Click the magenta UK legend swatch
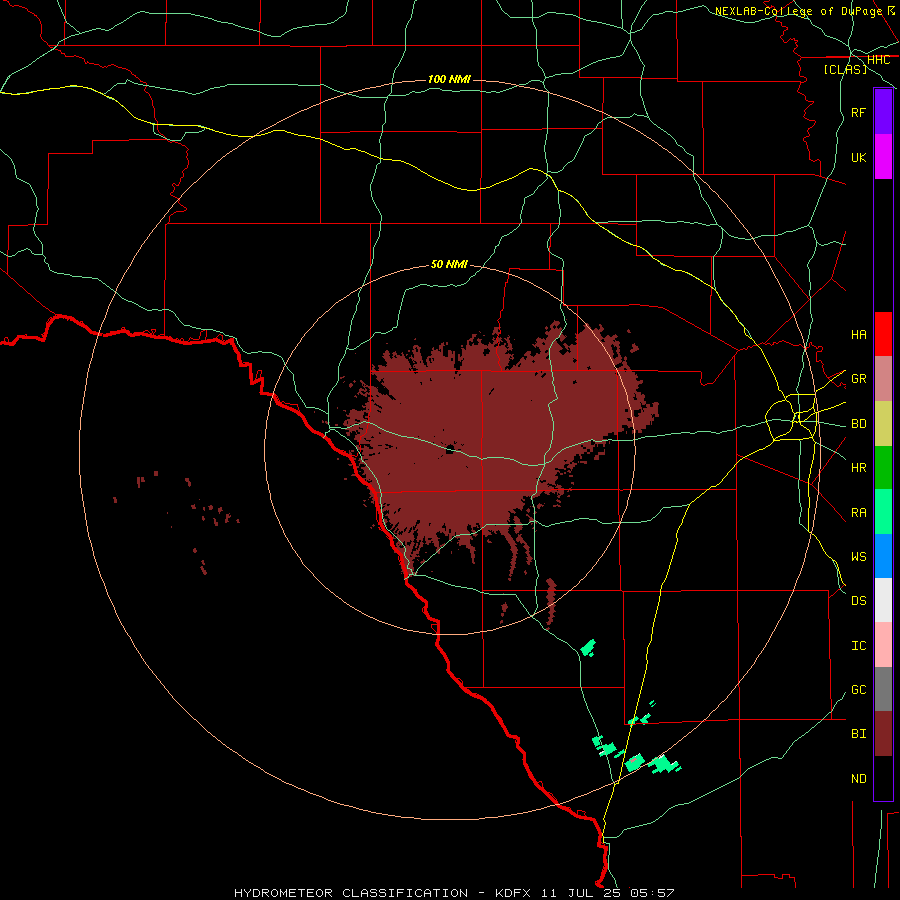The width and height of the screenshot is (900, 900). [x=883, y=157]
